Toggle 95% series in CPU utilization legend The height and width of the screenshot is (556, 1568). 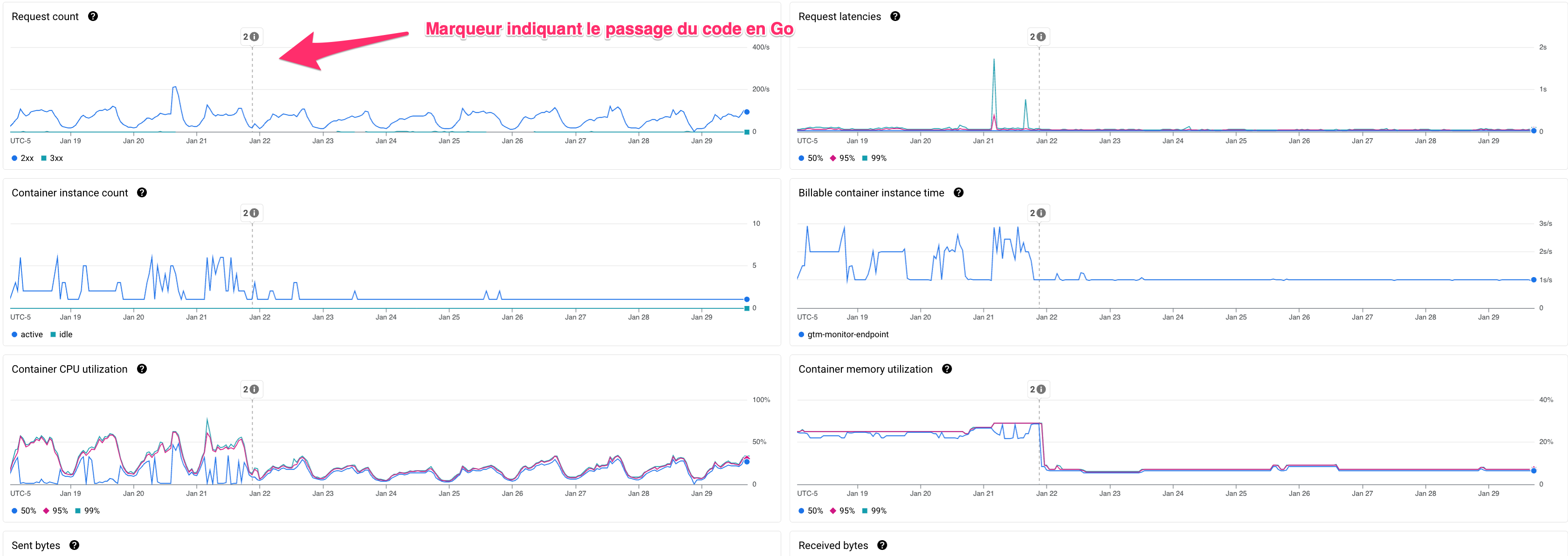tap(55, 511)
